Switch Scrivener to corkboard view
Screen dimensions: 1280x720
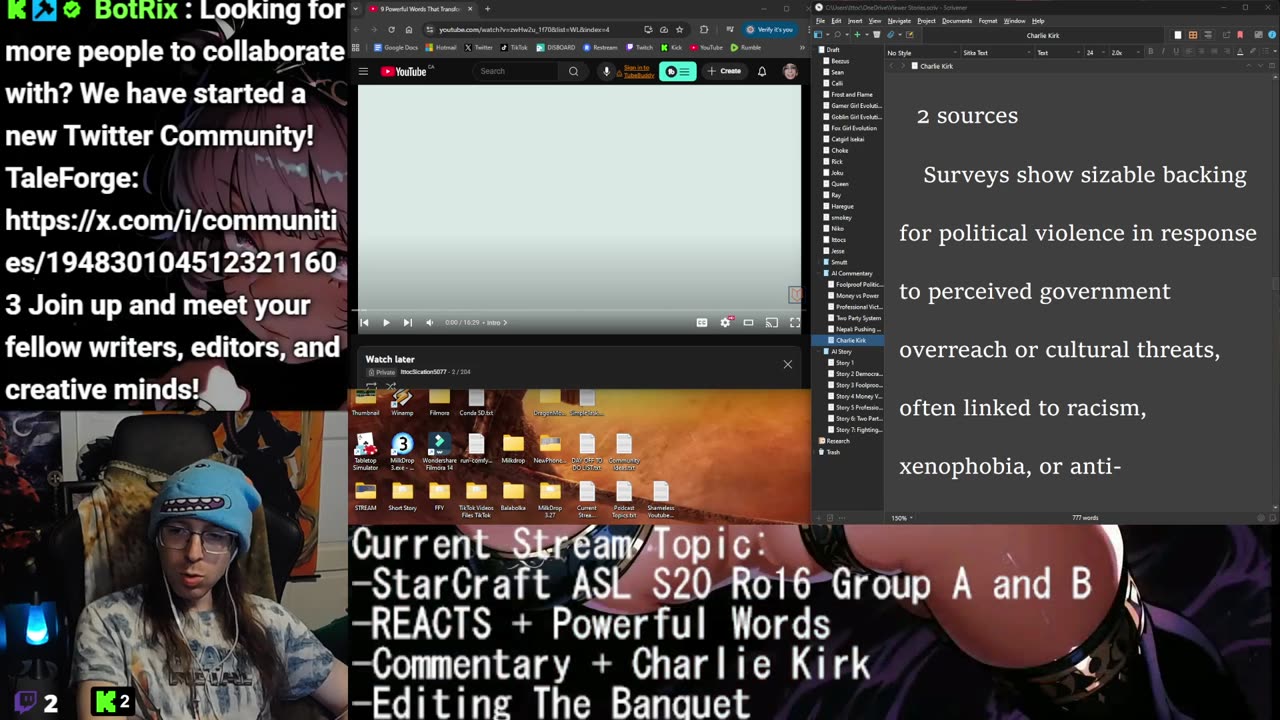click(x=1193, y=35)
